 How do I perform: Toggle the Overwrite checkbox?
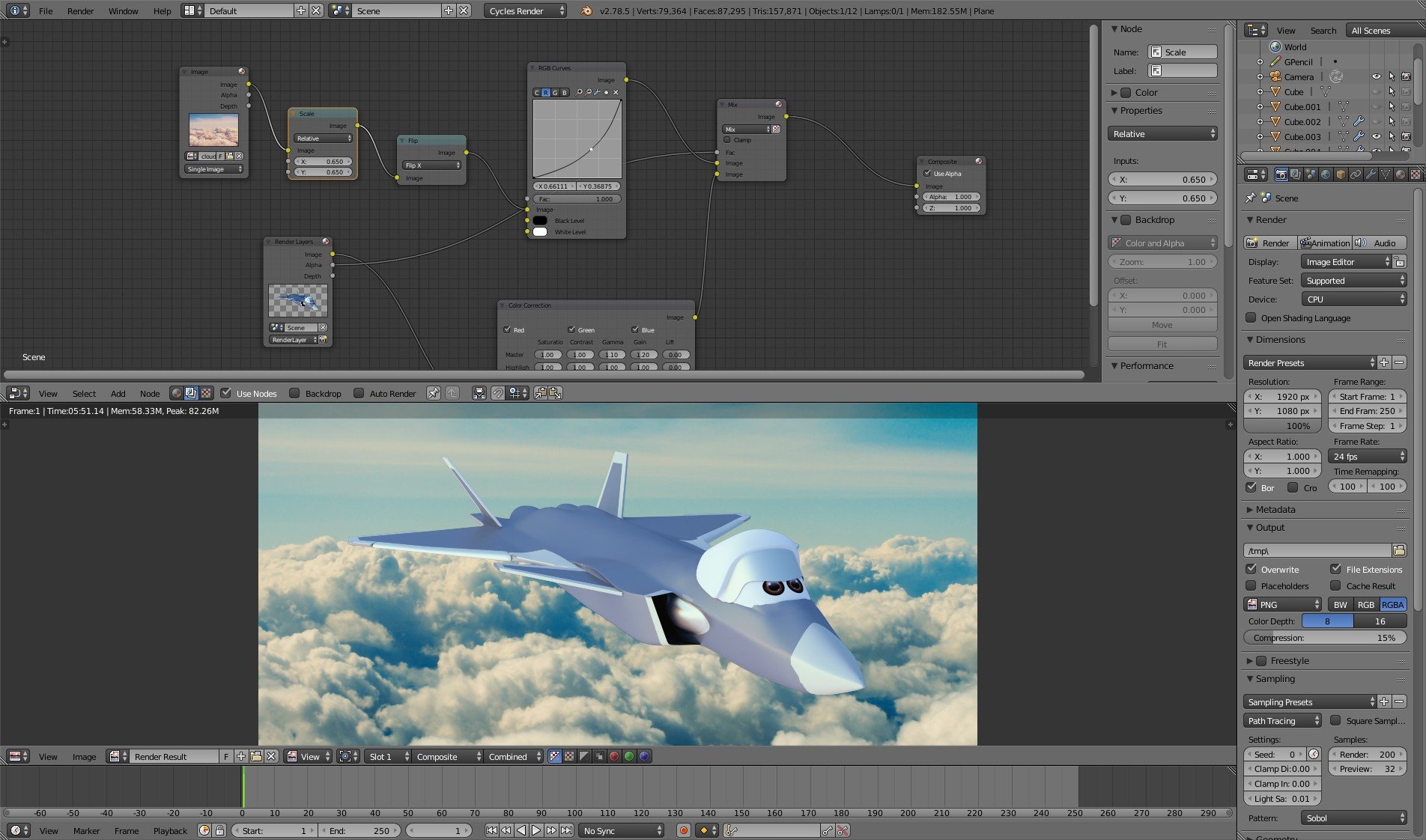tap(1251, 569)
